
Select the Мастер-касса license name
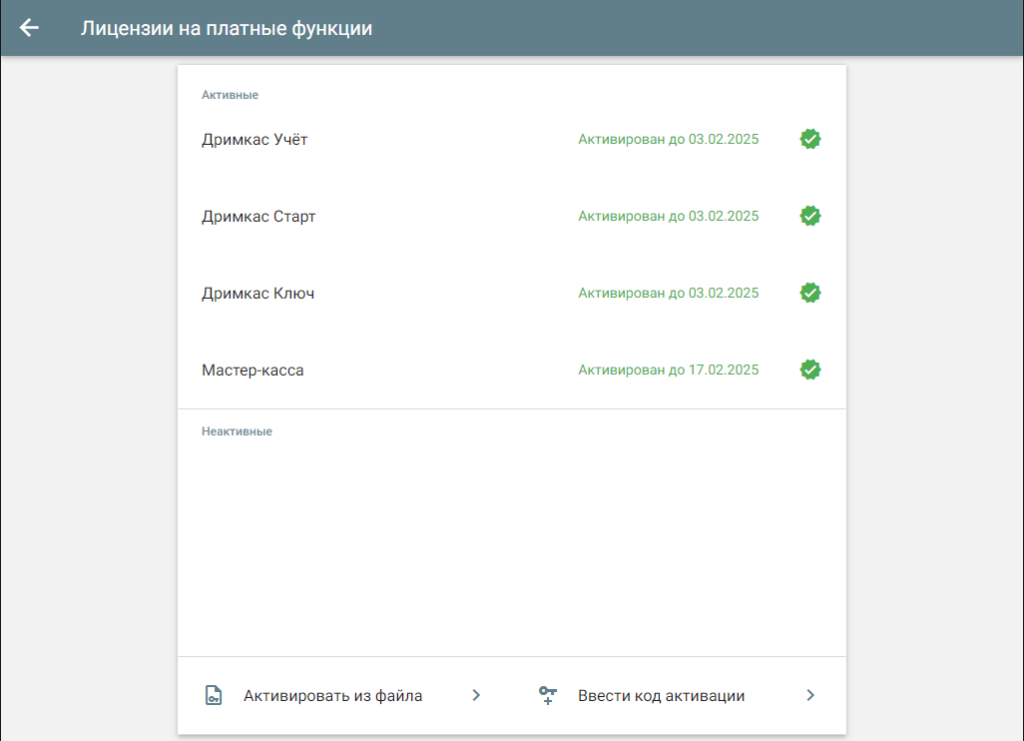[252, 371]
